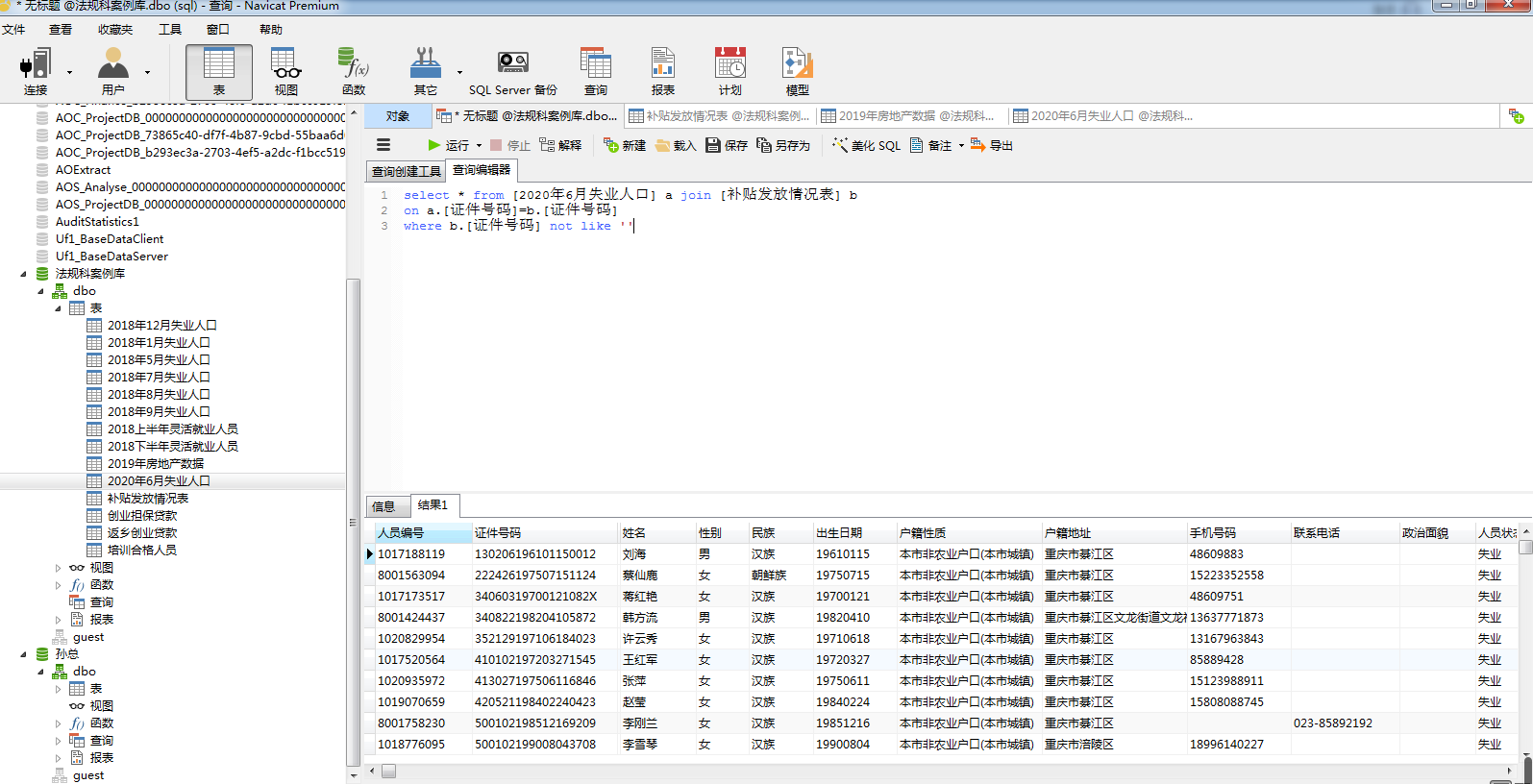Image resolution: width=1533 pixels, height=784 pixels.
Task: Select the 结果1 result tab
Action: [x=433, y=505]
